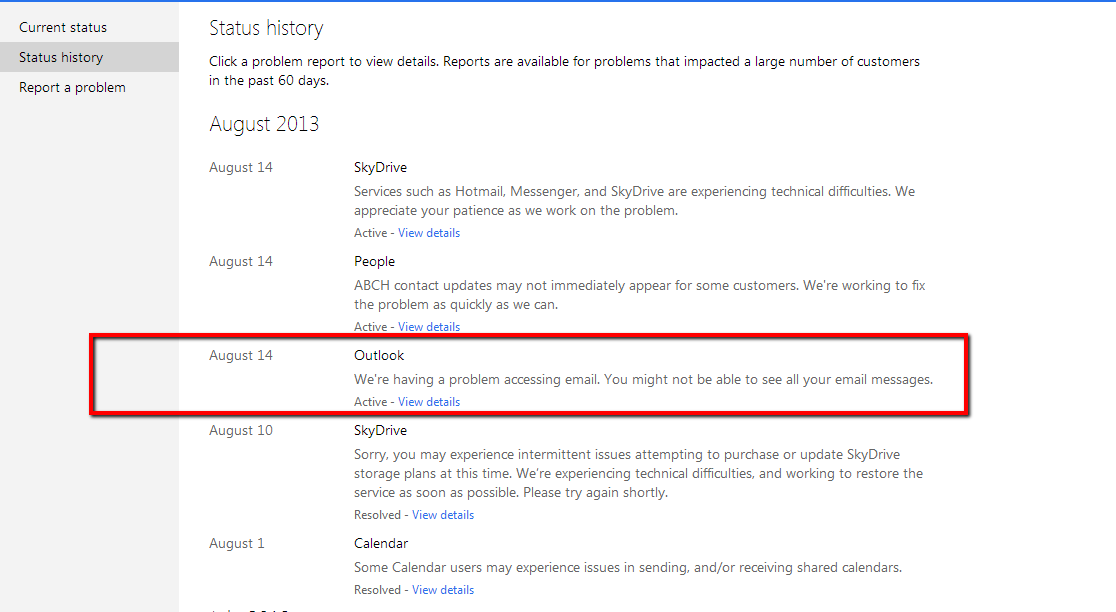Select Status history in sidebar
The height and width of the screenshot is (612, 1116).
pyautogui.click(x=89, y=57)
